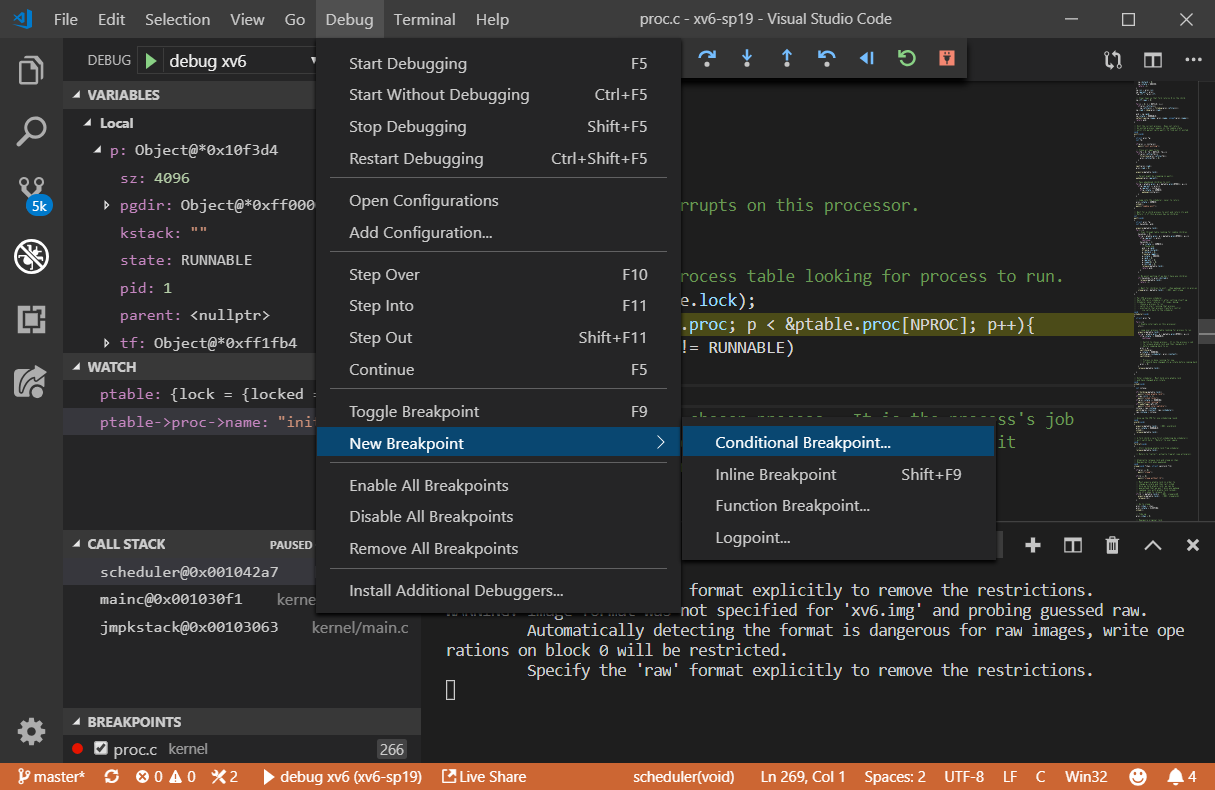The height and width of the screenshot is (790, 1215).
Task: Click the Step Over debug toolbar icon
Action: [x=707, y=59]
